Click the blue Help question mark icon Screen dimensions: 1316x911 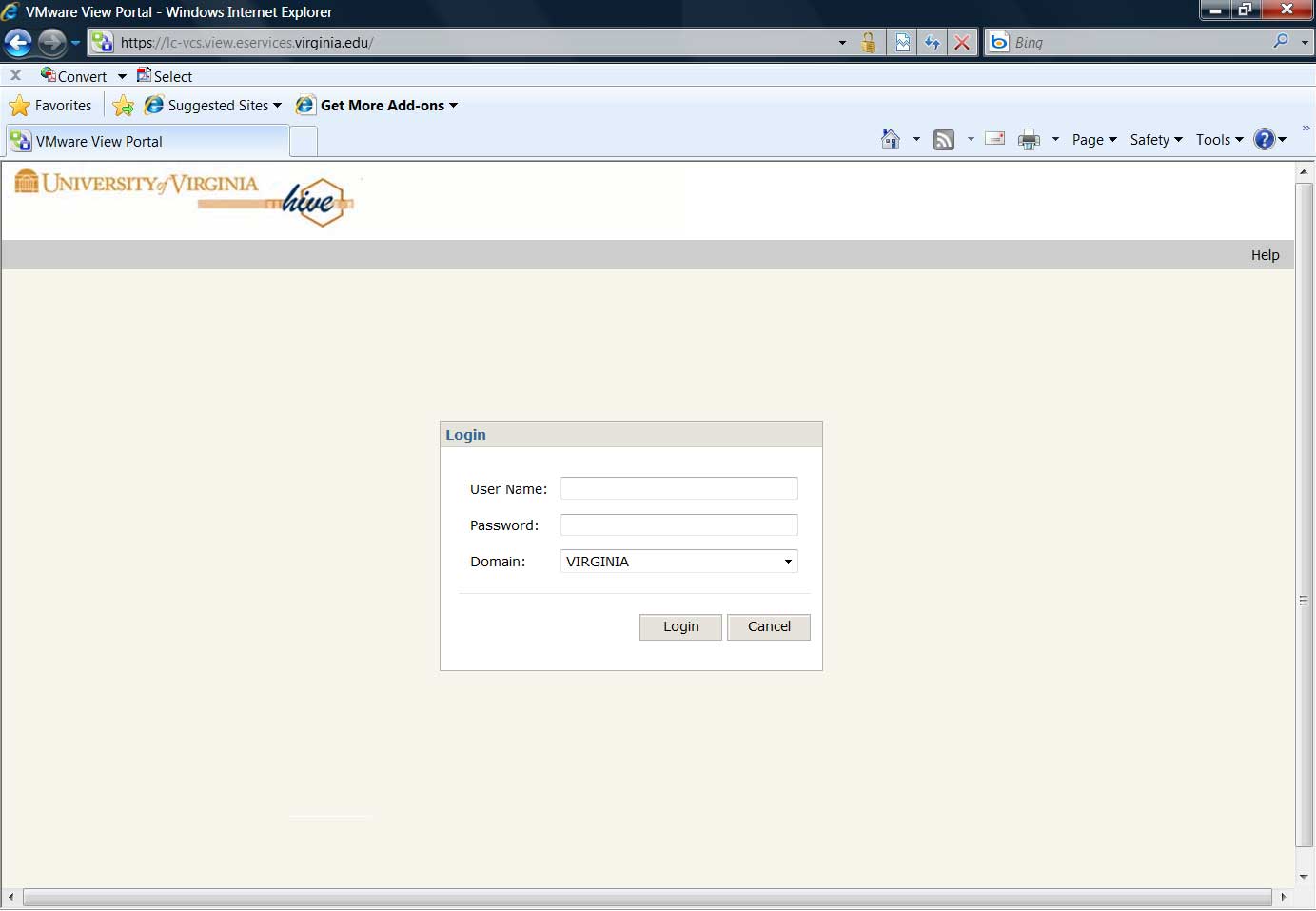coord(1264,140)
